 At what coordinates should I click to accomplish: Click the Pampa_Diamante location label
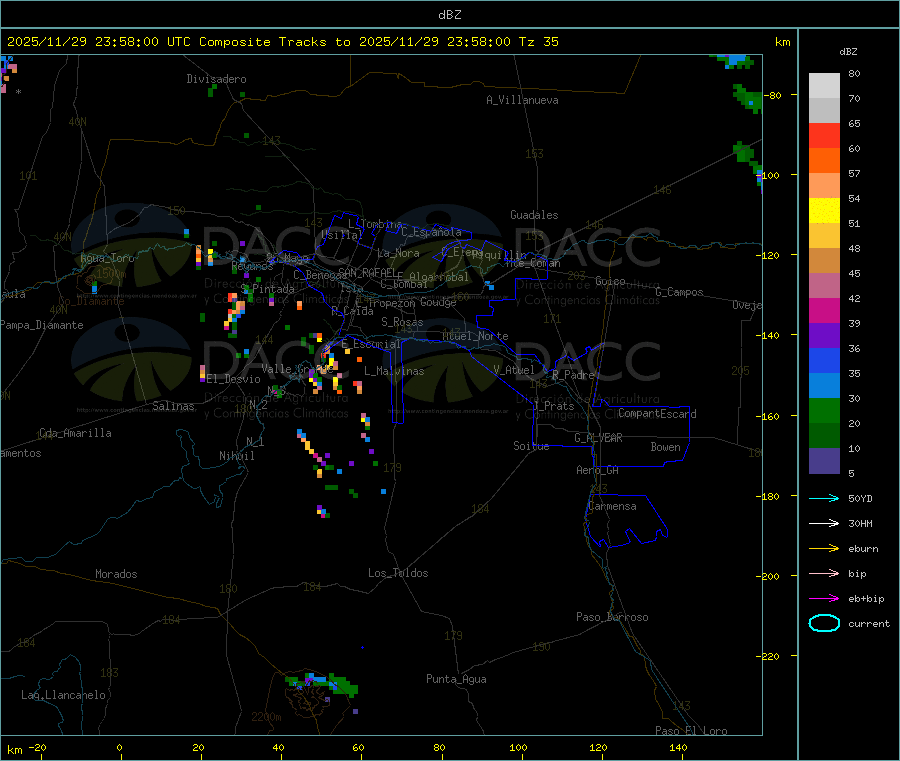(x=42, y=325)
